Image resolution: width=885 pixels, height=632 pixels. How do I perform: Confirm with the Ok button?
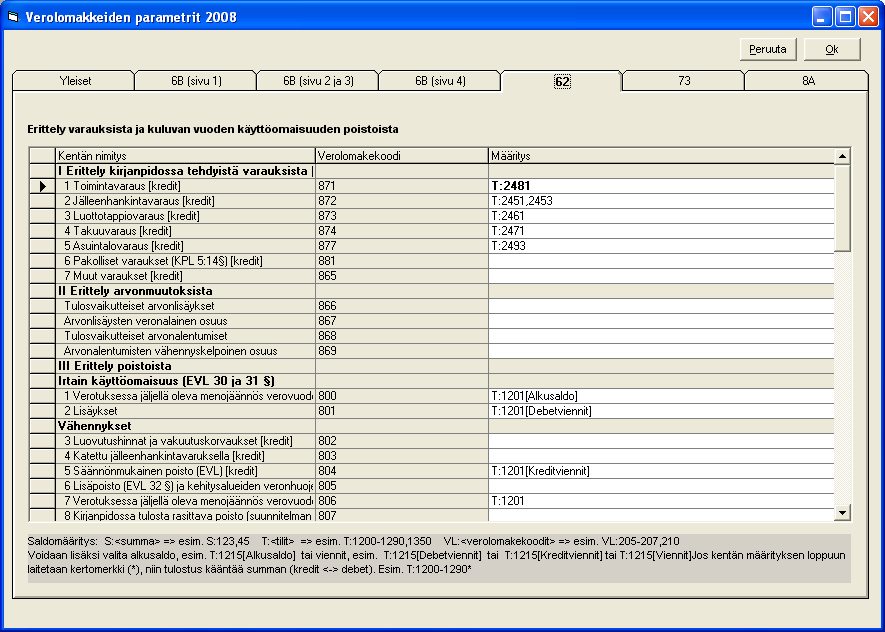pos(832,49)
